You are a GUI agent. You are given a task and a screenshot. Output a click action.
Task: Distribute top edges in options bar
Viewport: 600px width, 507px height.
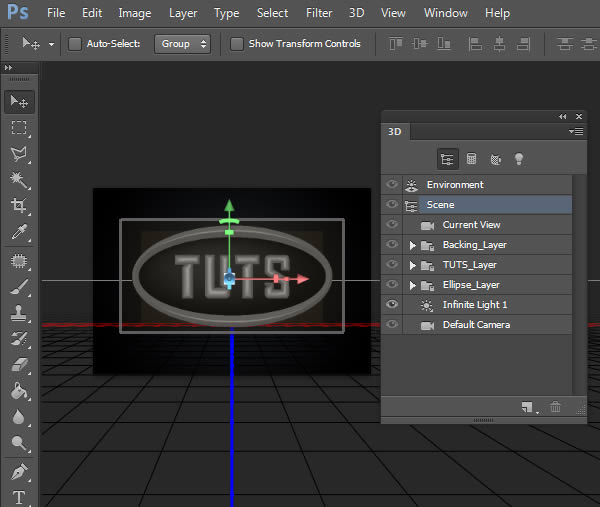point(565,44)
